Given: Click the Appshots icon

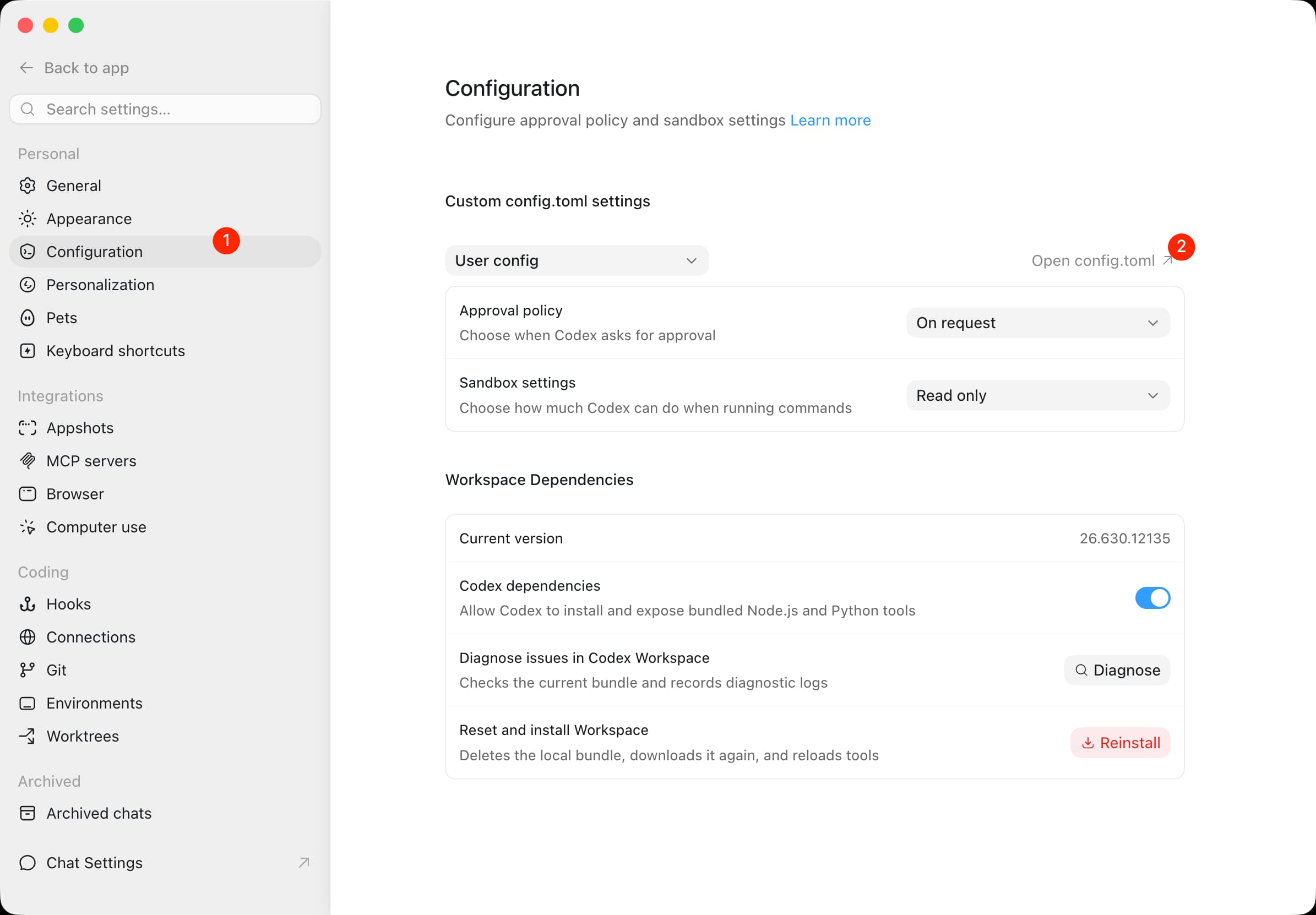Looking at the screenshot, I should (x=28, y=428).
